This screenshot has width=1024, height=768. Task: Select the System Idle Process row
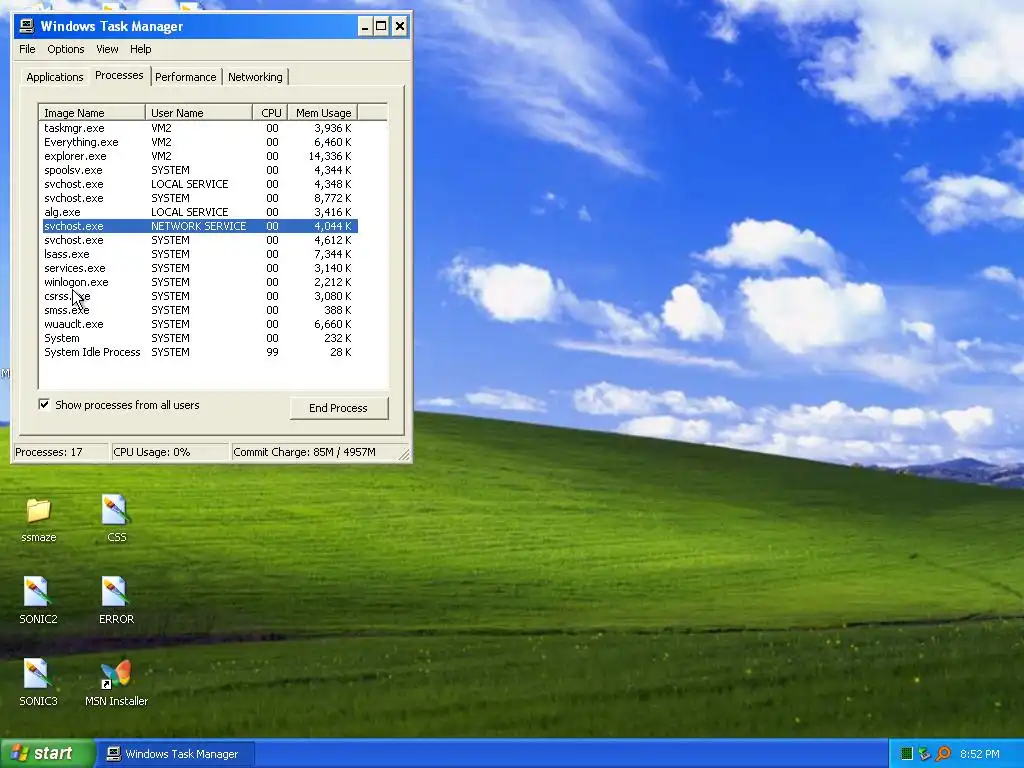[200, 352]
